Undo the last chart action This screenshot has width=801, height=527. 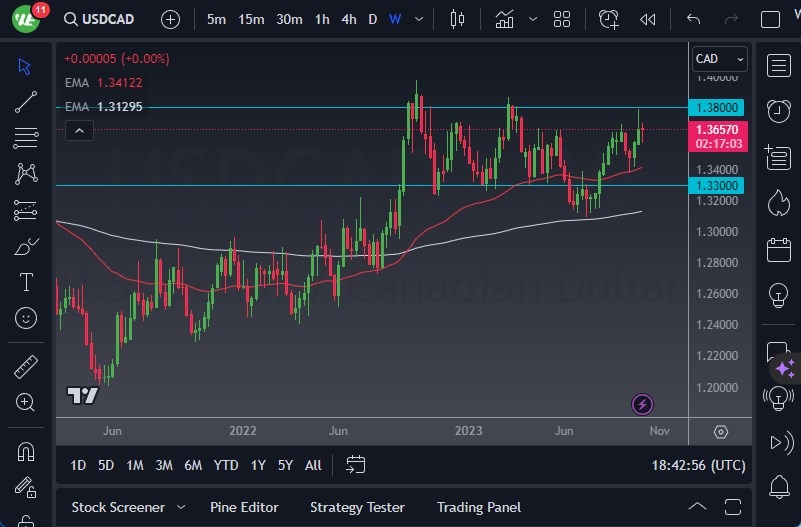point(693,19)
